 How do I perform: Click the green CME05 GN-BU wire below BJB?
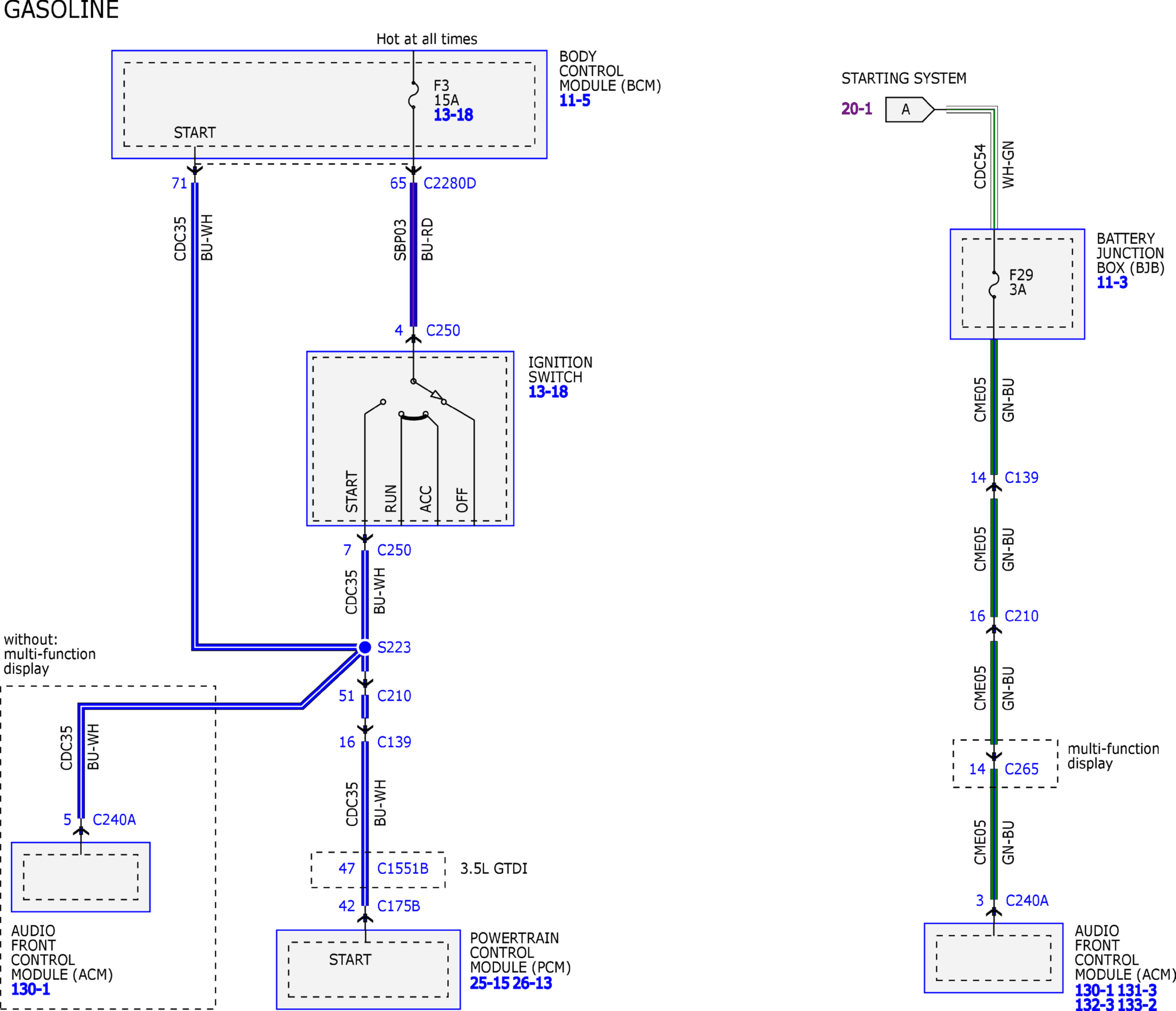coord(994,406)
